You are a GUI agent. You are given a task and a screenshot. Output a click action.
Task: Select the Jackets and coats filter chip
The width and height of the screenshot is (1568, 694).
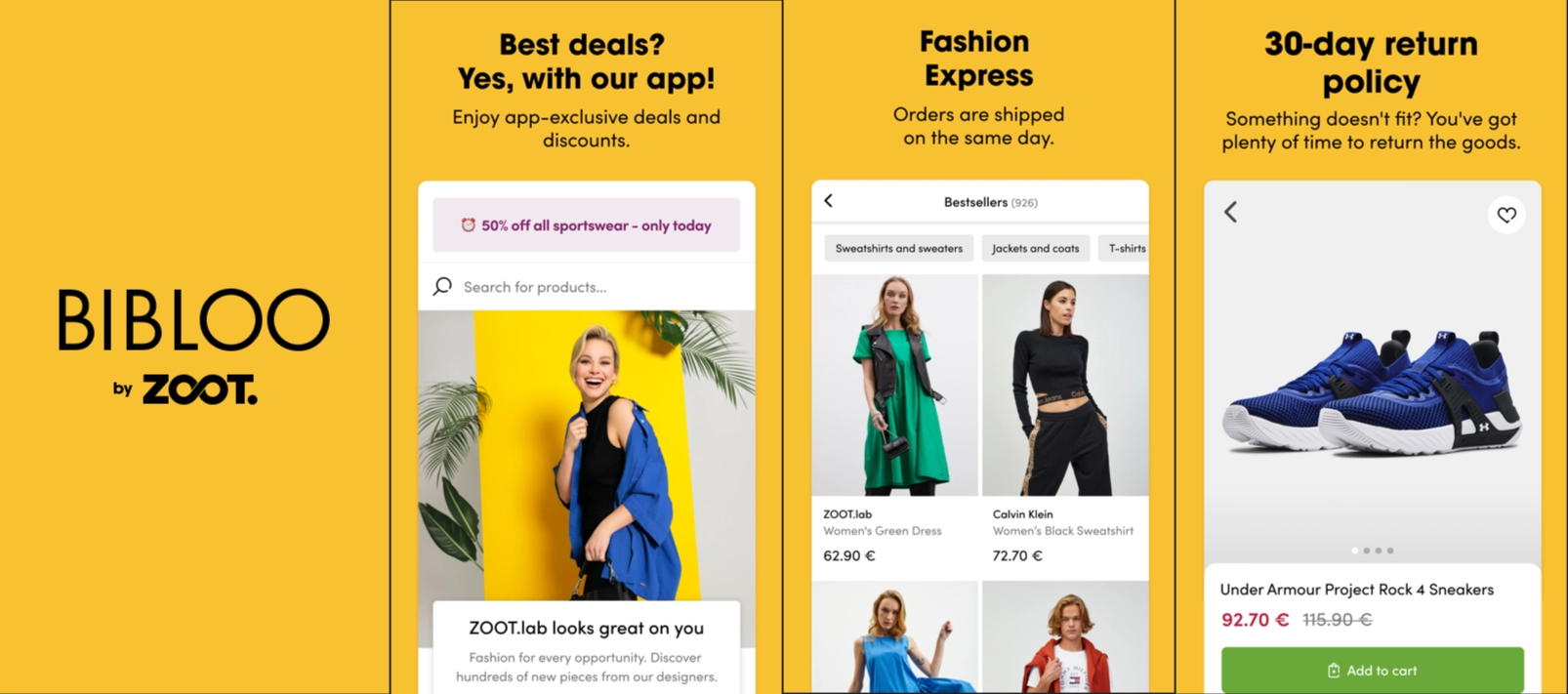pyautogui.click(x=1036, y=249)
